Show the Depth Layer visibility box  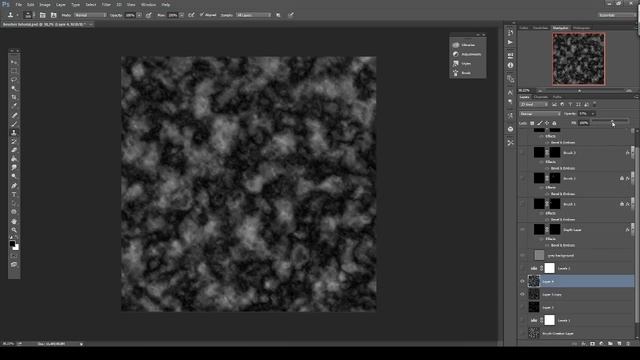[x=522, y=230]
